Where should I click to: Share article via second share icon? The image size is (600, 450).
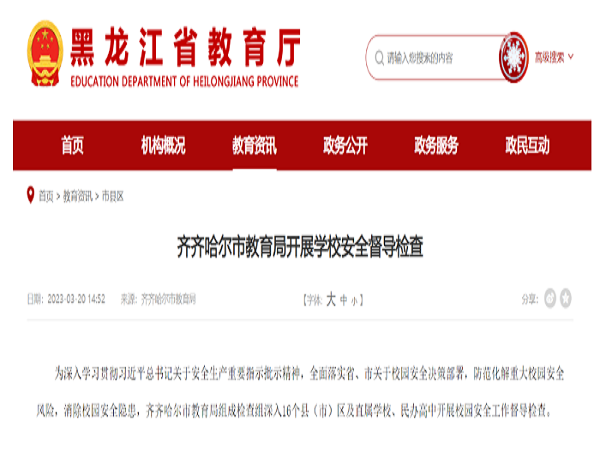pyautogui.click(x=566, y=298)
